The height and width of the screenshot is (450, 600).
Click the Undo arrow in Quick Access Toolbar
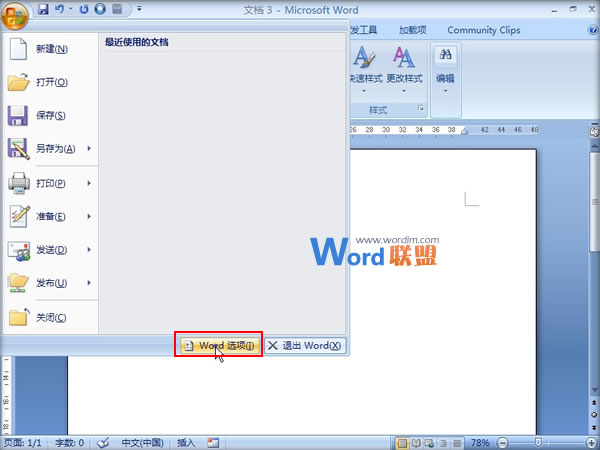(59, 9)
